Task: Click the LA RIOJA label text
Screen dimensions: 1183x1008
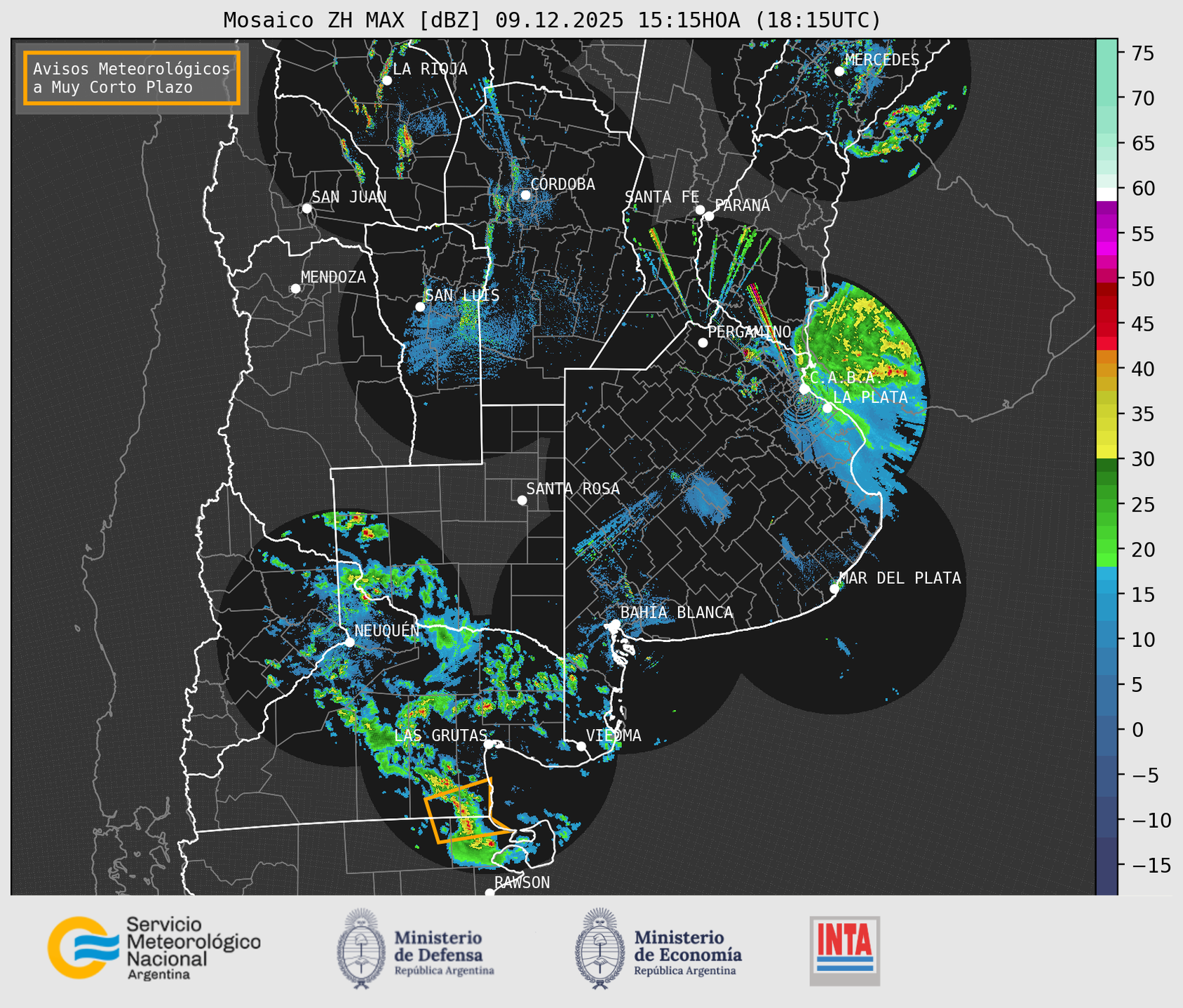Action: tap(430, 69)
